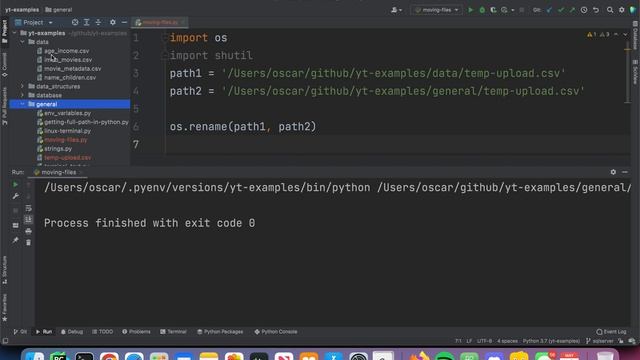This screenshot has width=640, height=360.
Task: Restore layout icon in the Run panel
Action: pos(16,225)
